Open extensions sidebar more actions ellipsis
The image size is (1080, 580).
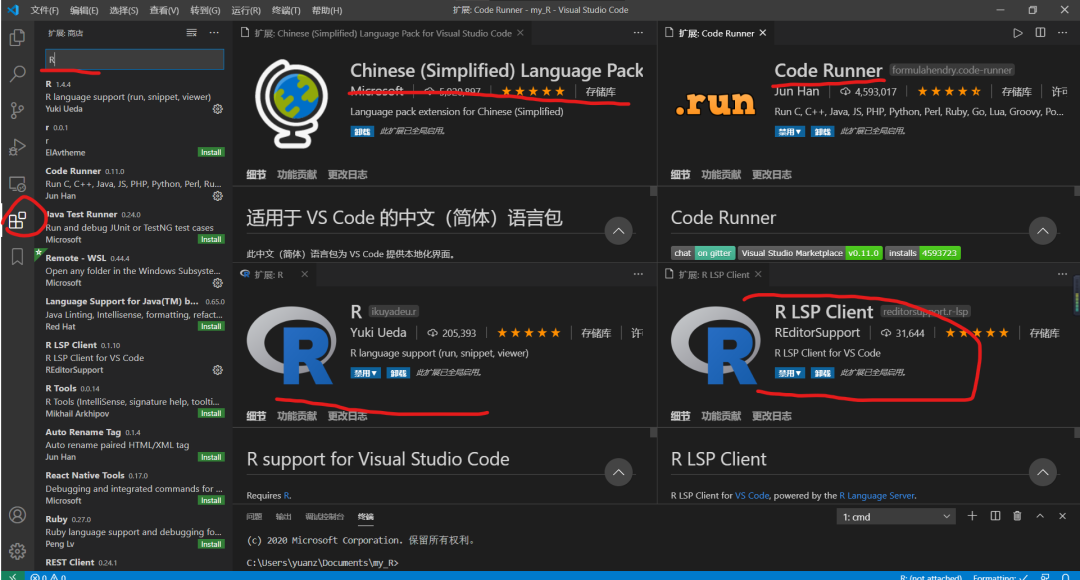pos(214,32)
